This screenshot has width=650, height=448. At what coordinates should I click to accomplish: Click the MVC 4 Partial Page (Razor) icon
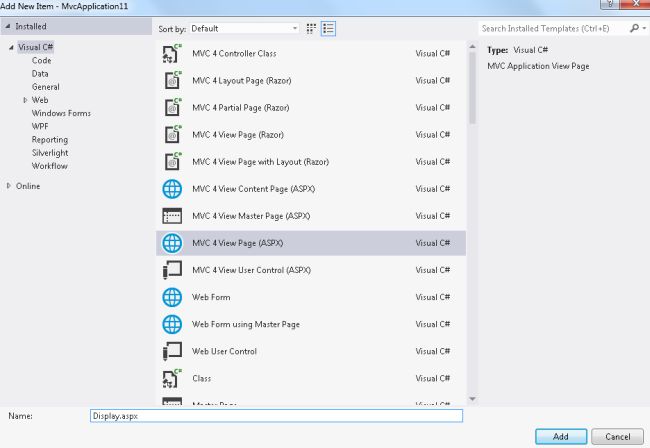pyautogui.click(x=172, y=108)
